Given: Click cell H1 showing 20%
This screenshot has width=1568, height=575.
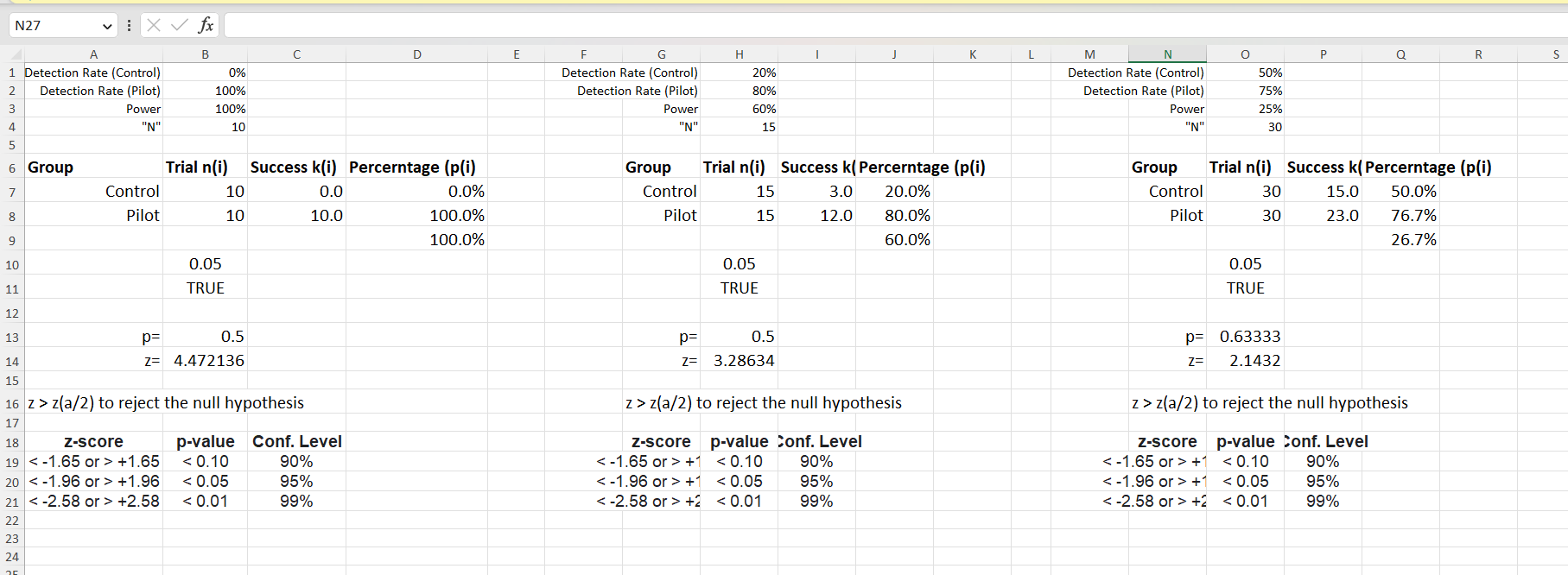Looking at the screenshot, I should point(739,73).
